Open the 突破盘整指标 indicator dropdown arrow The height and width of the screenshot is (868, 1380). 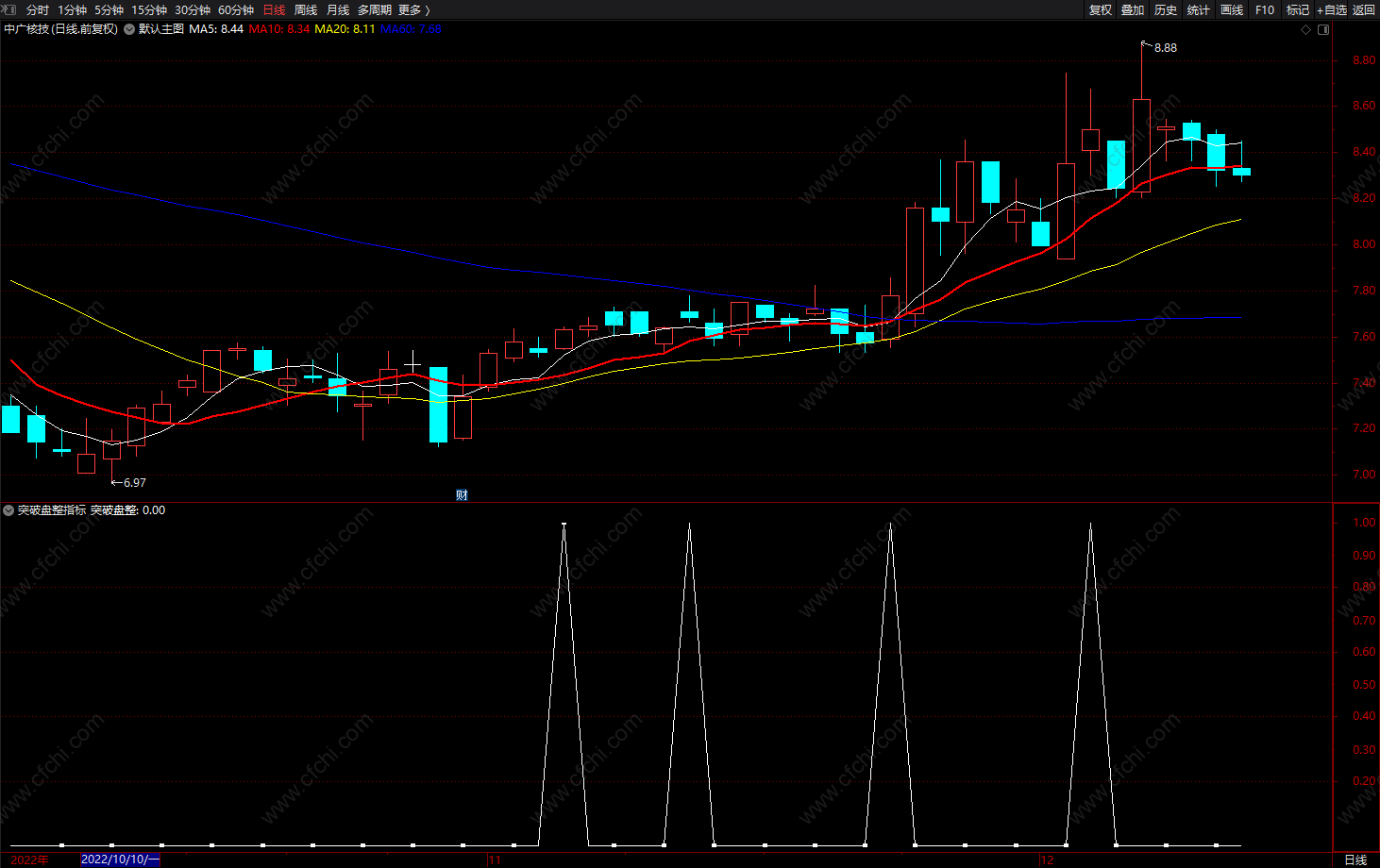8,510
